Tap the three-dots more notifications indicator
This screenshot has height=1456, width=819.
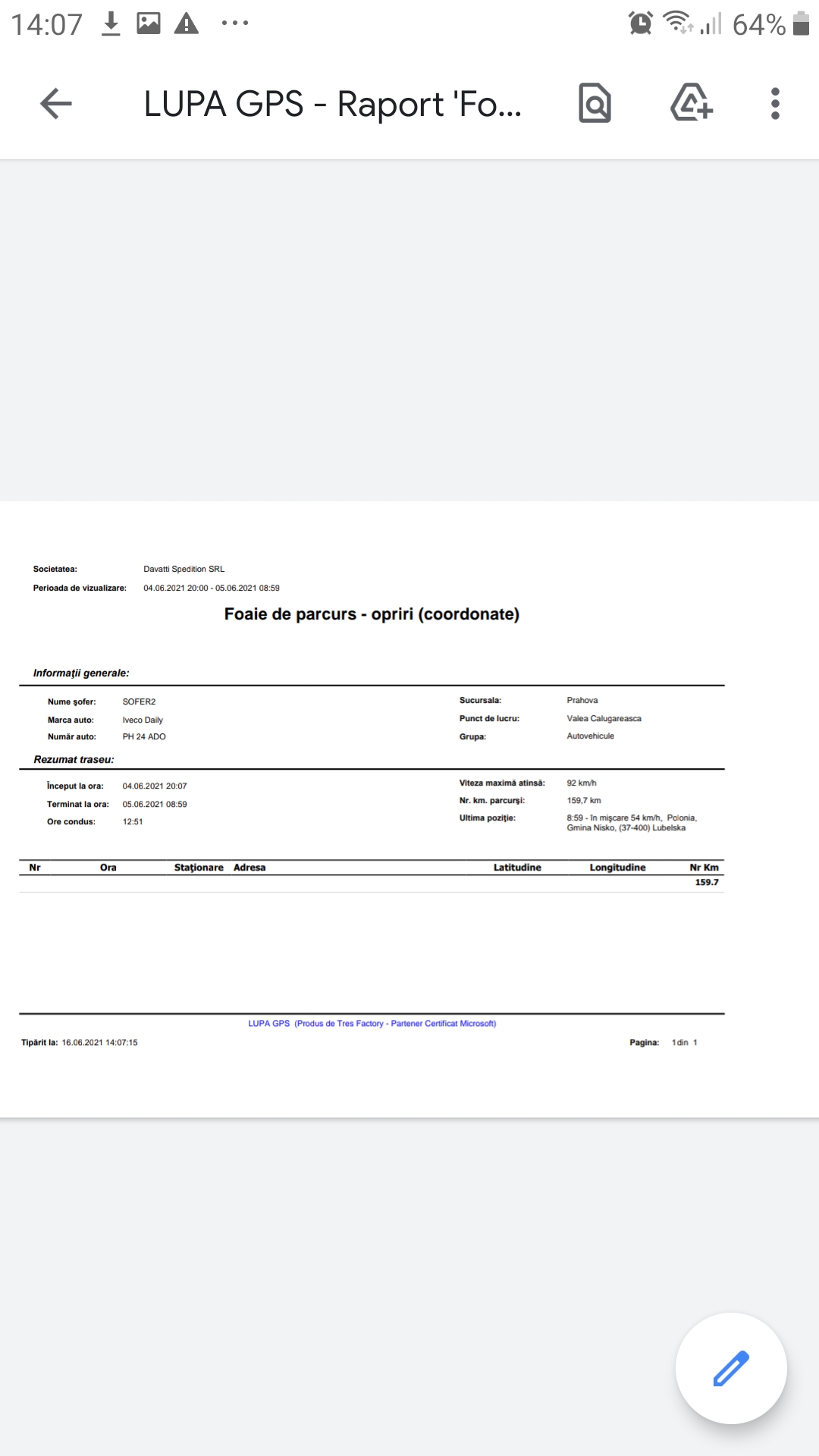(x=235, y=24)
